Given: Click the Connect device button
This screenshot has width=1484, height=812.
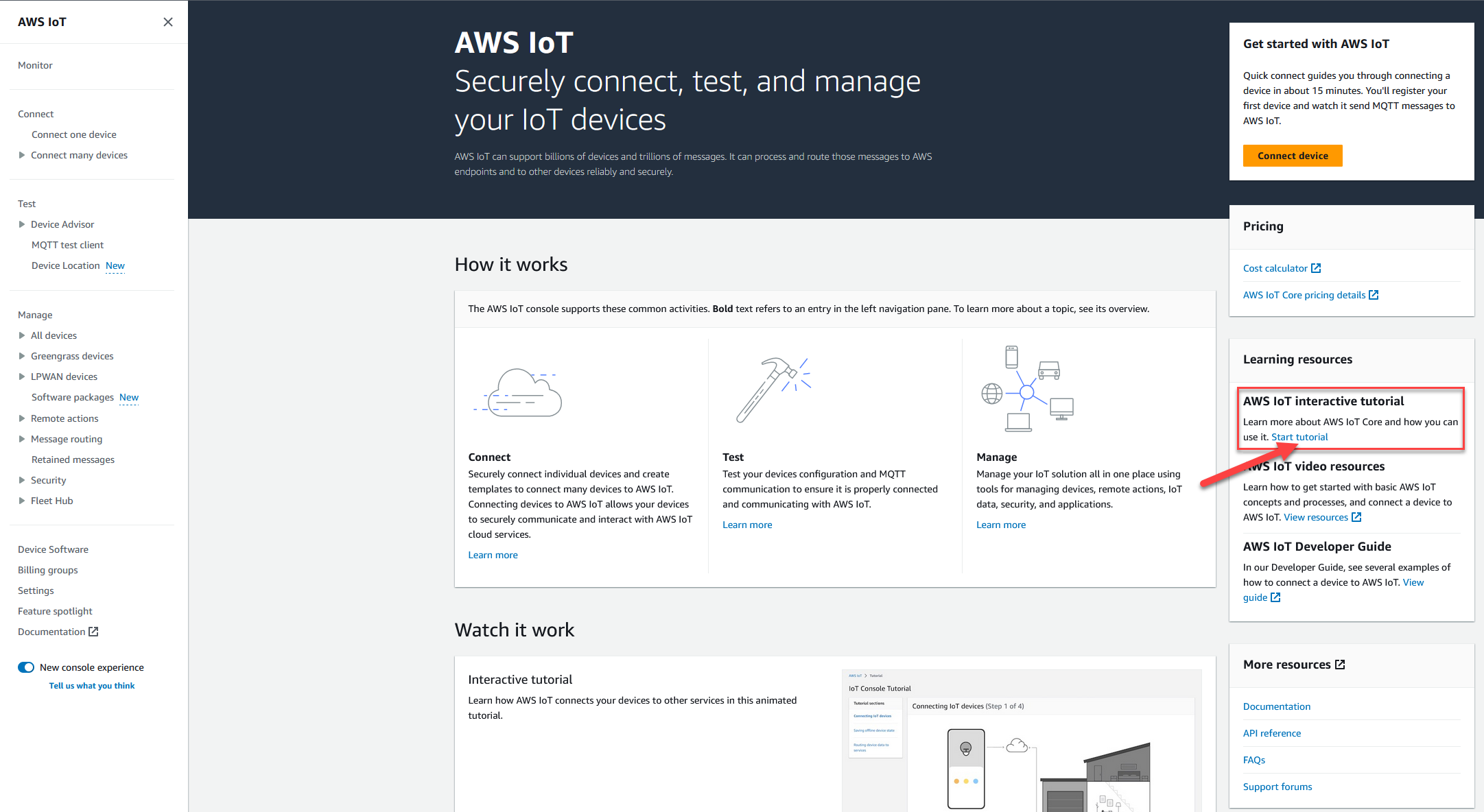Looking at the screenshot, I should pyautogui.click(x=1293, y=154).
